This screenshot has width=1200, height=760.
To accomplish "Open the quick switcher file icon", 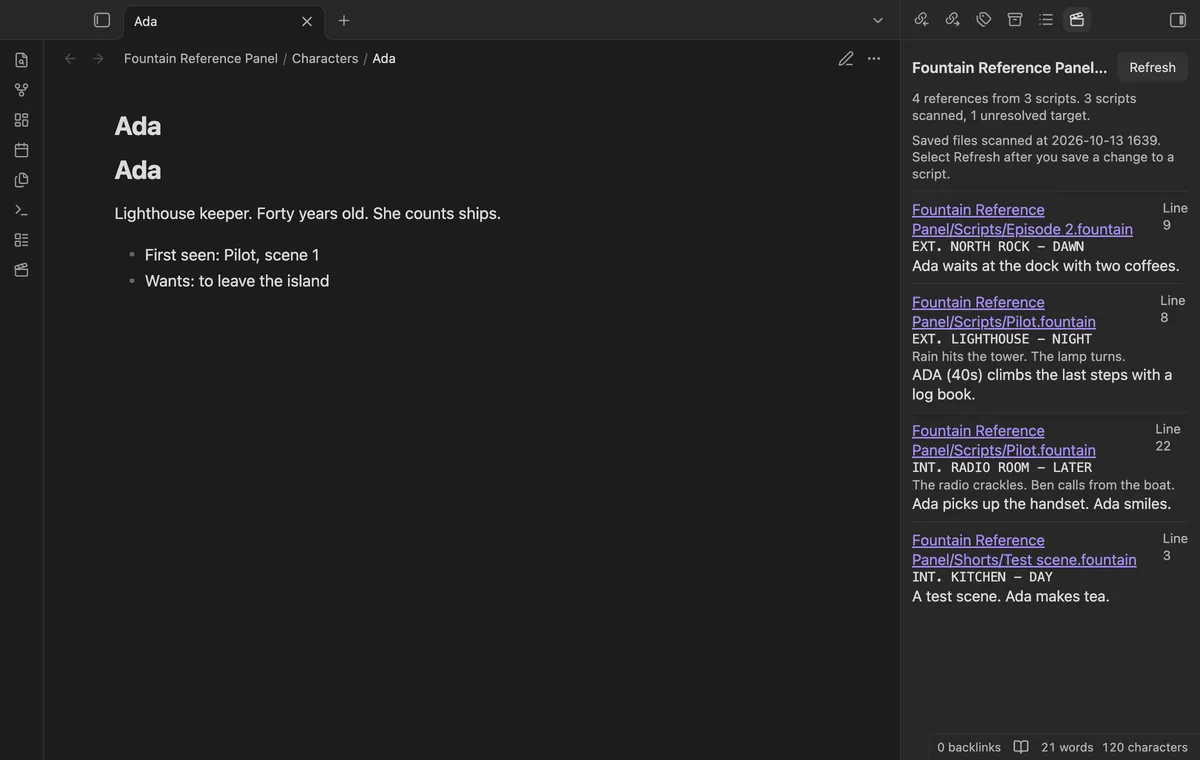I will click(x=21, y=60).
